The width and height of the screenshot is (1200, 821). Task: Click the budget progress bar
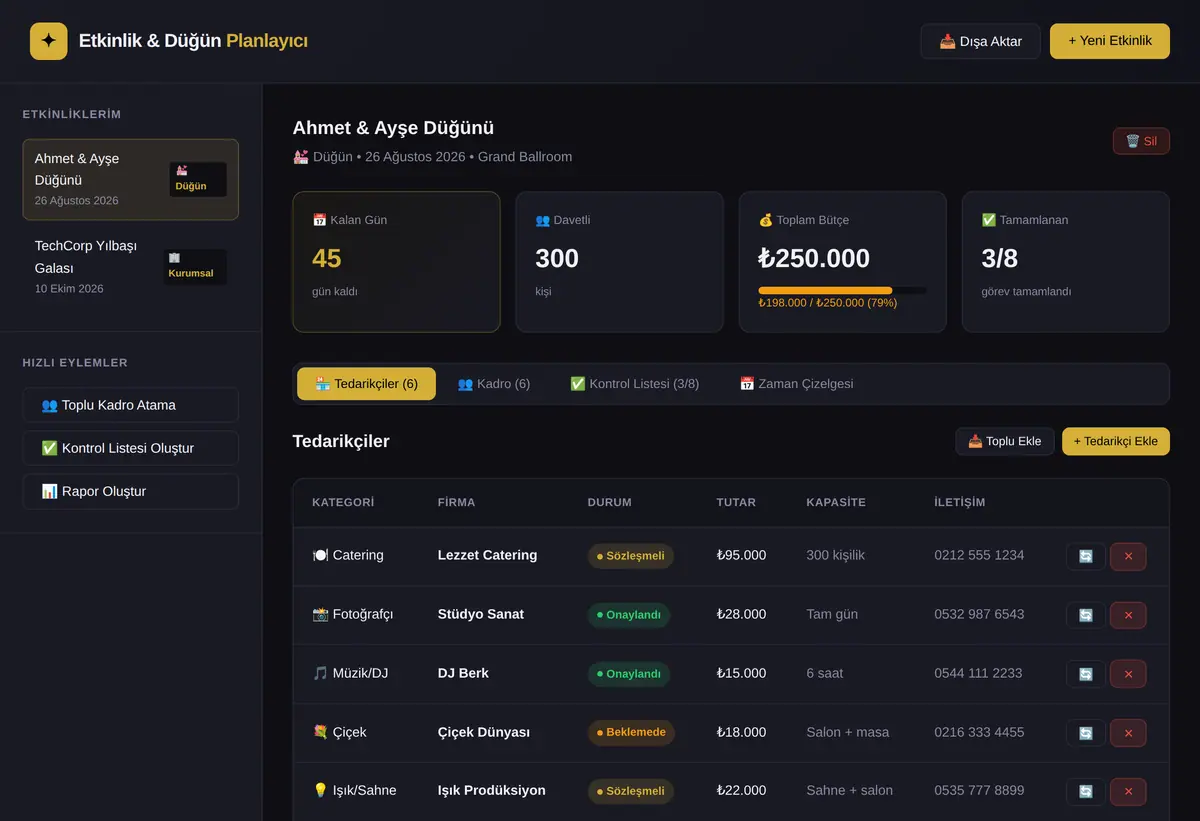click(x=842, y=291)
